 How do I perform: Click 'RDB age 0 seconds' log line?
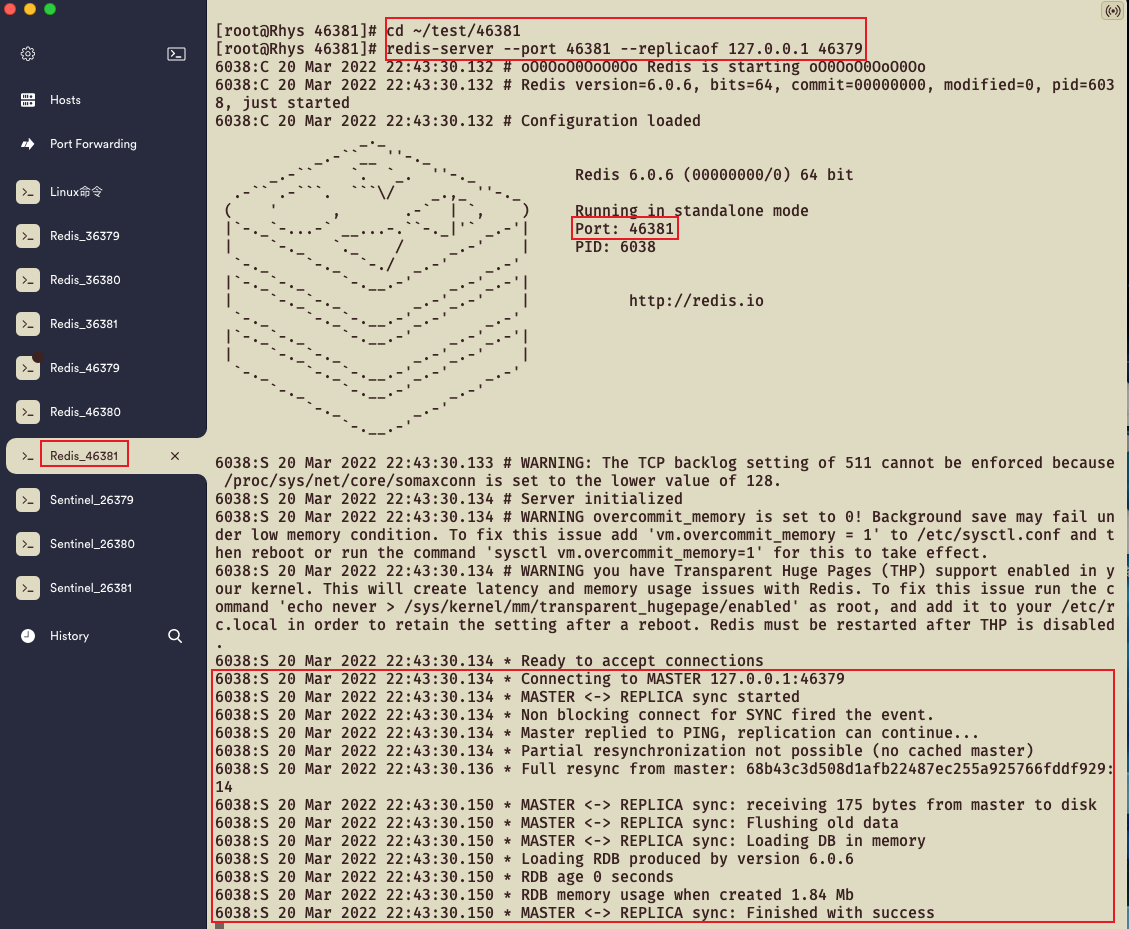(x=444, y=877)
